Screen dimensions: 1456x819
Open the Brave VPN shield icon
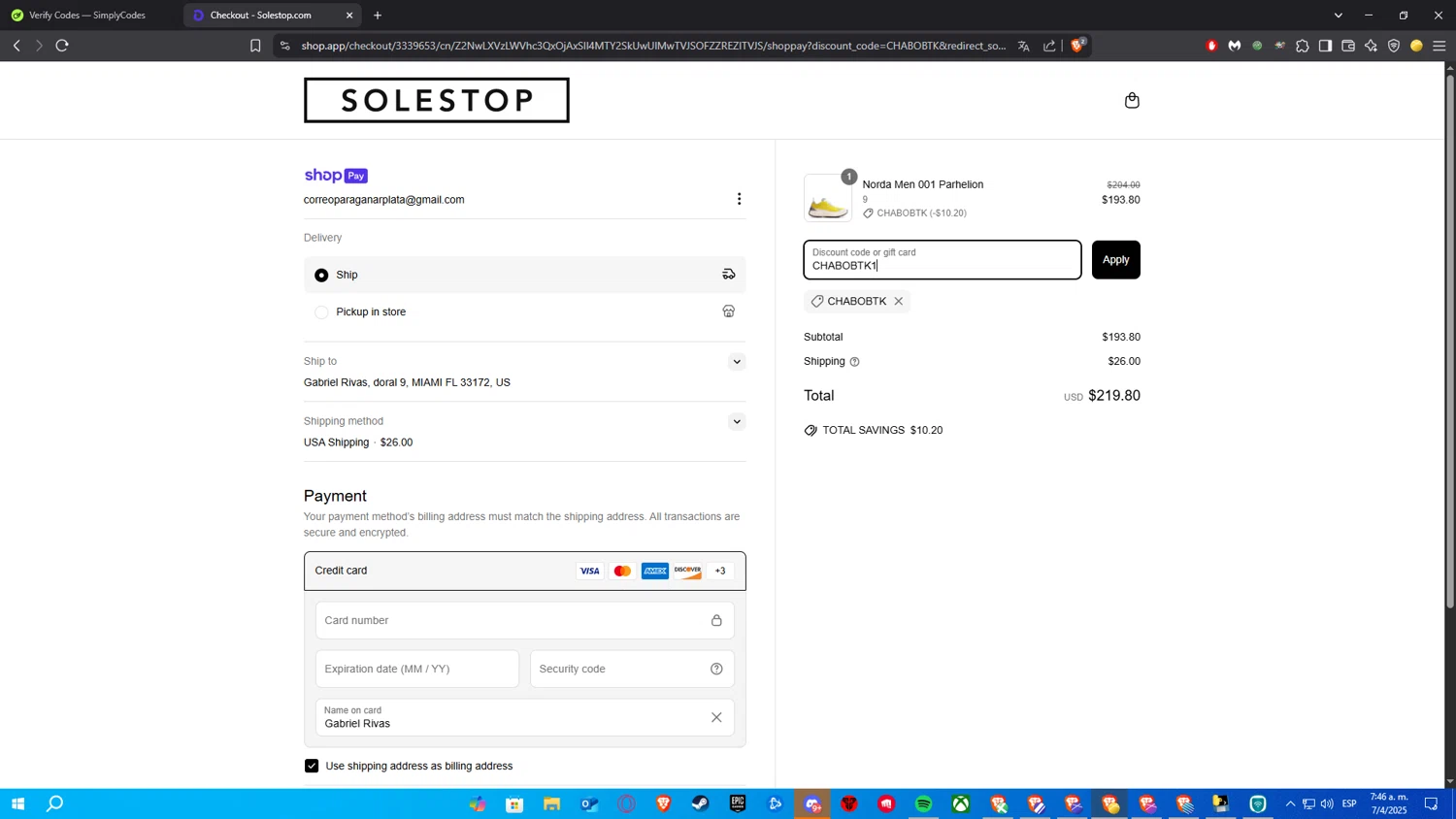[x=1394, y=46]
